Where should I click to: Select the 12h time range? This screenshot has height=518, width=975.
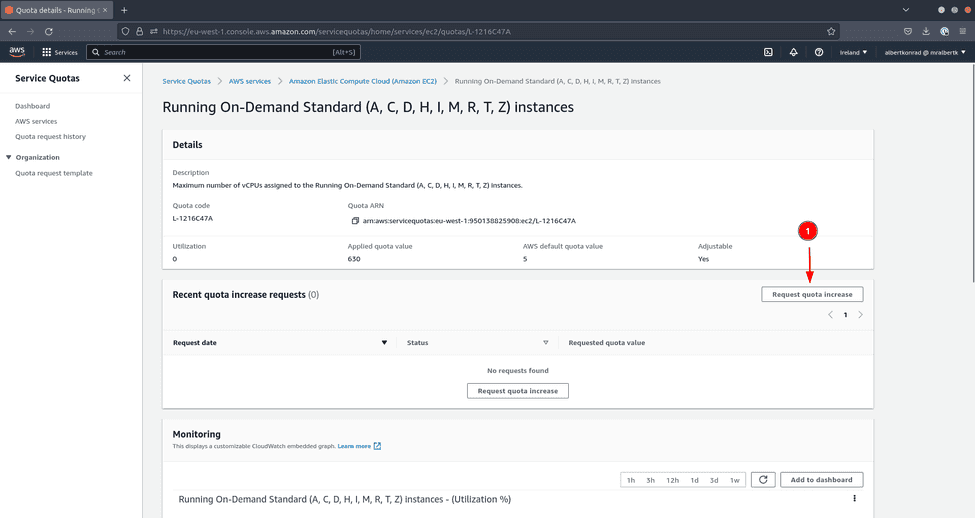(673, 480)
